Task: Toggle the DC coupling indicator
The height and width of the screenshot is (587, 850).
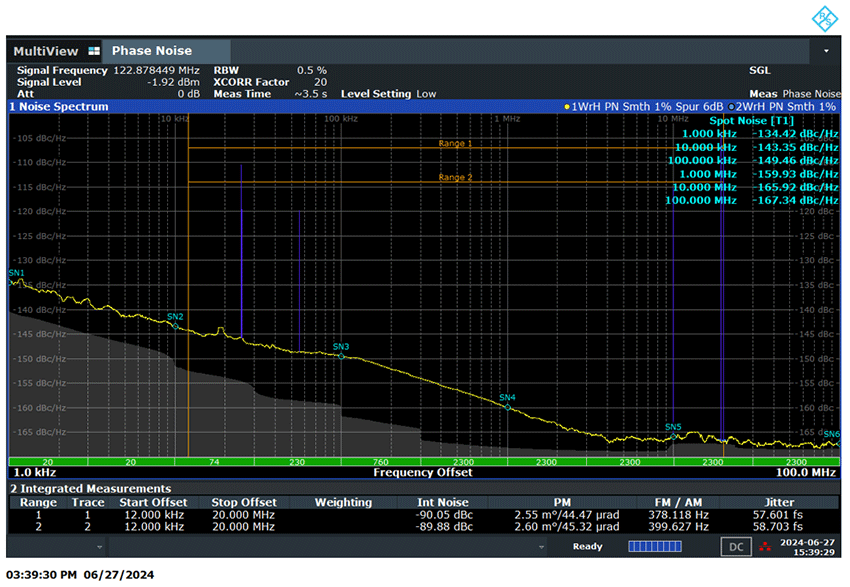Action: click(x=735, y=547)
